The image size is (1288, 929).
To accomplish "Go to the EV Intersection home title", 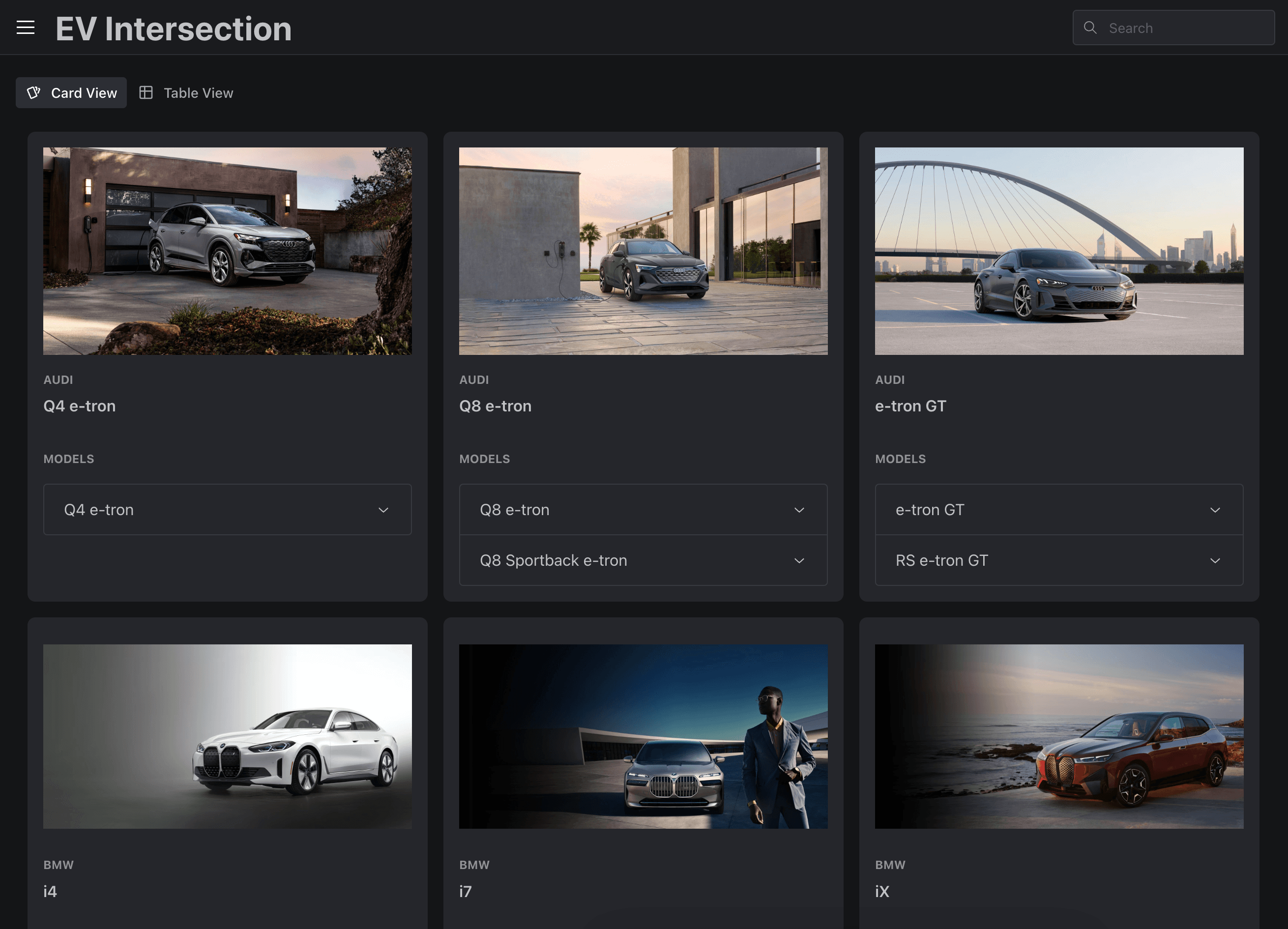I will [x=174, y=29].
